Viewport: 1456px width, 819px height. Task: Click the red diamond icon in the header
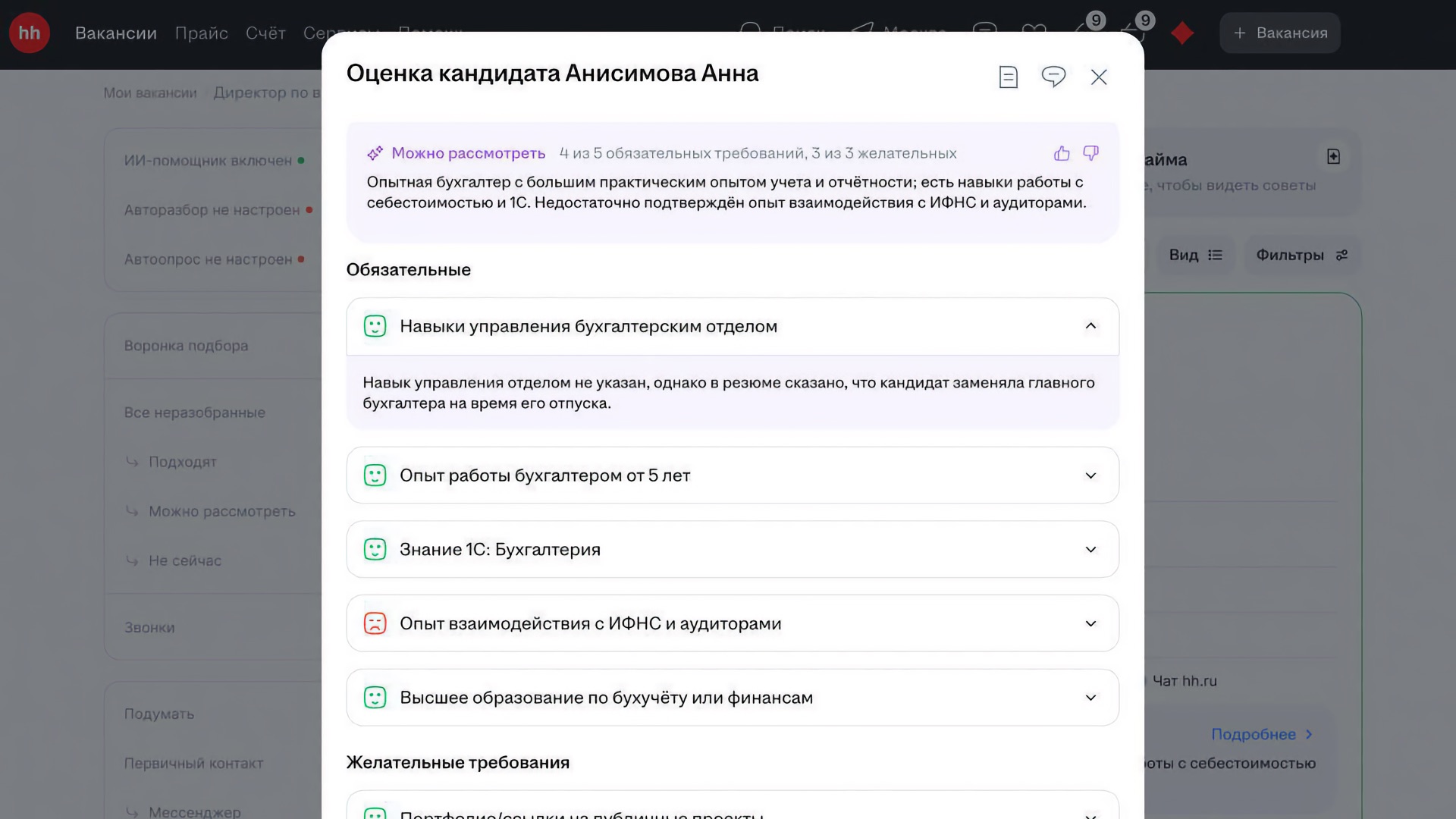1182,33
